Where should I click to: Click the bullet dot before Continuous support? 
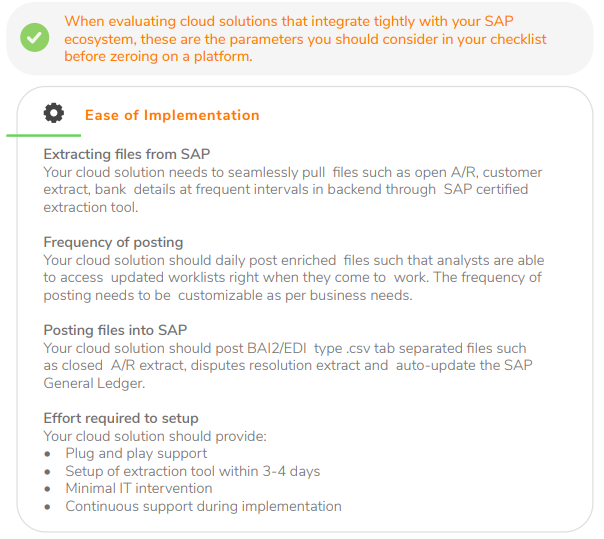click(48, 507)
